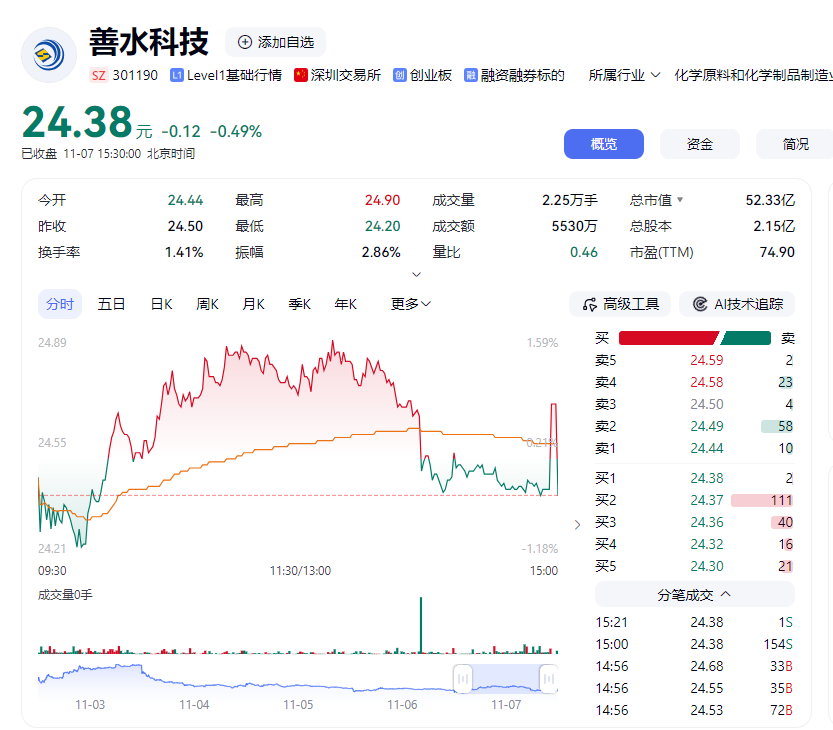Click the 买2 price 24.37
The height and width of the screenshot is (730, 833).
tap(707, 500)
